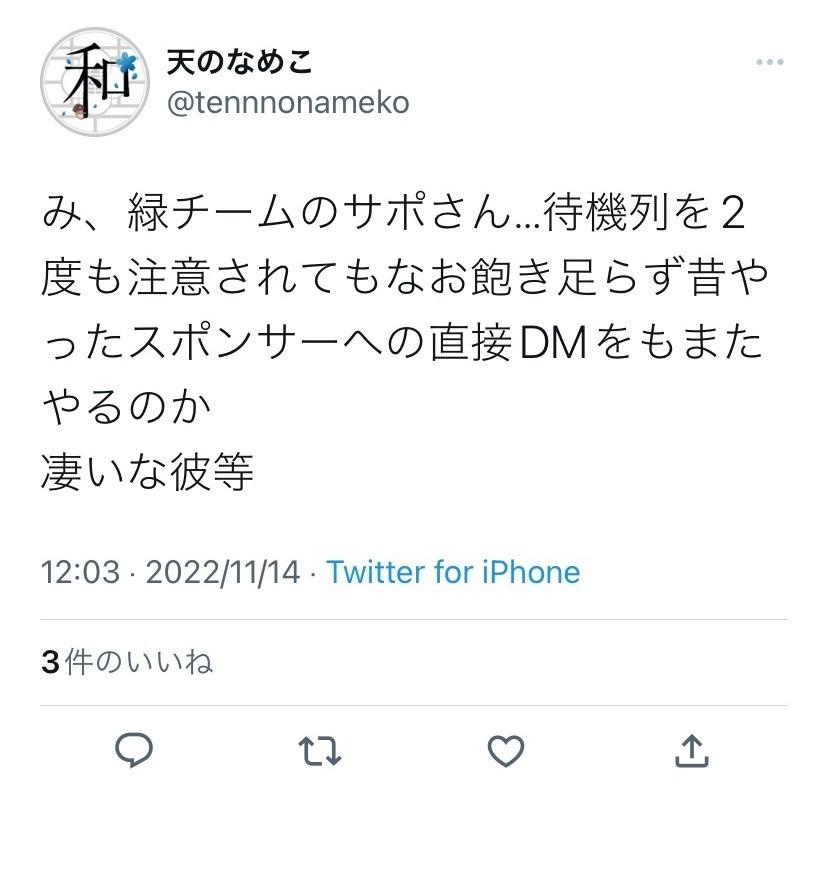Click the tweet line やるのか
Screen dimensions: 828x876
[x=126, y=407]
